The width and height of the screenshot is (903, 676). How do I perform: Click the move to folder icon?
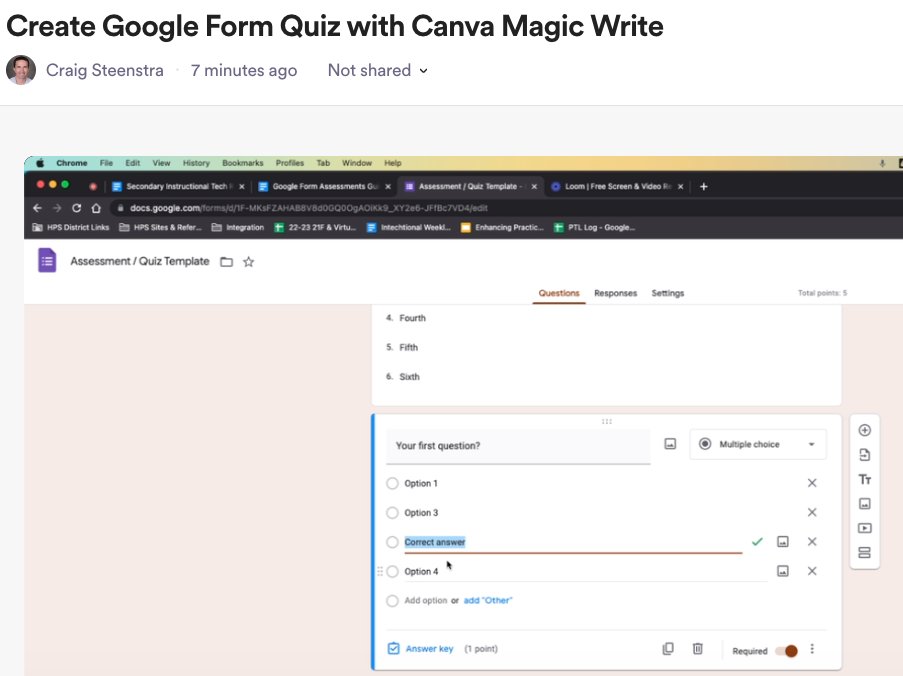(x=226, y=262)
